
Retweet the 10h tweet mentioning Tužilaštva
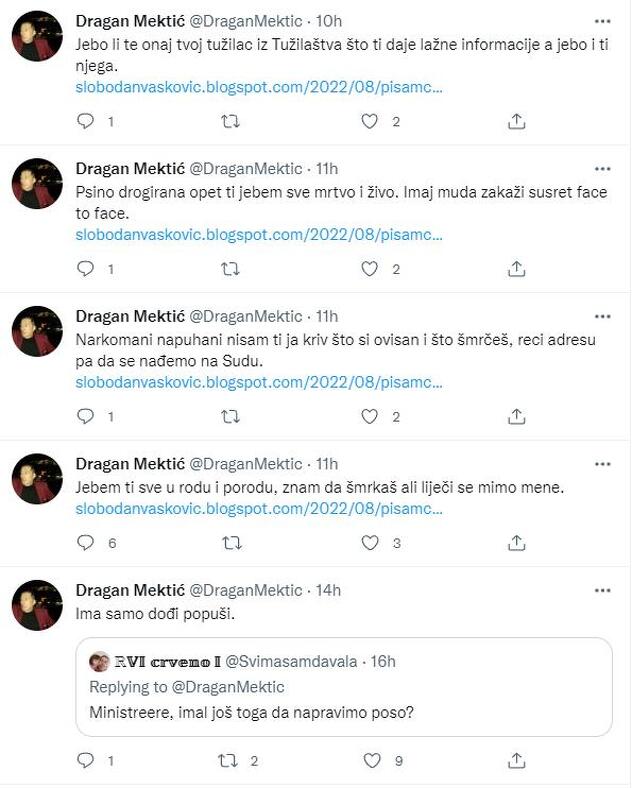coord(229,121)
